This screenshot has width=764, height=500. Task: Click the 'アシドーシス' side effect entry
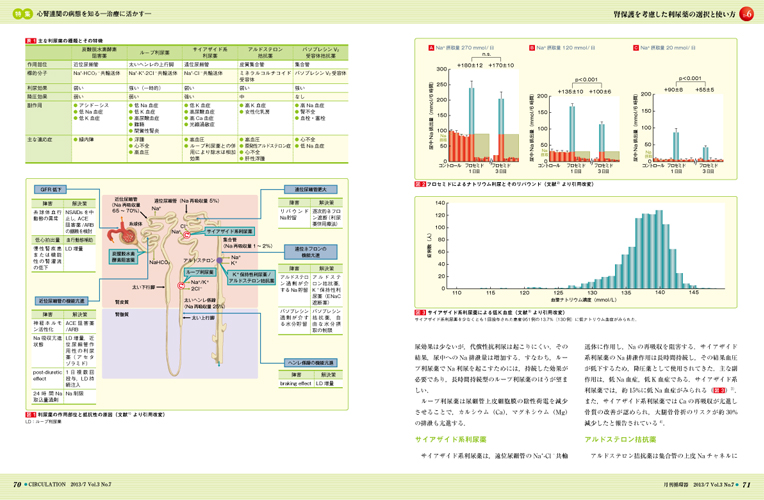tap(92, 105)
